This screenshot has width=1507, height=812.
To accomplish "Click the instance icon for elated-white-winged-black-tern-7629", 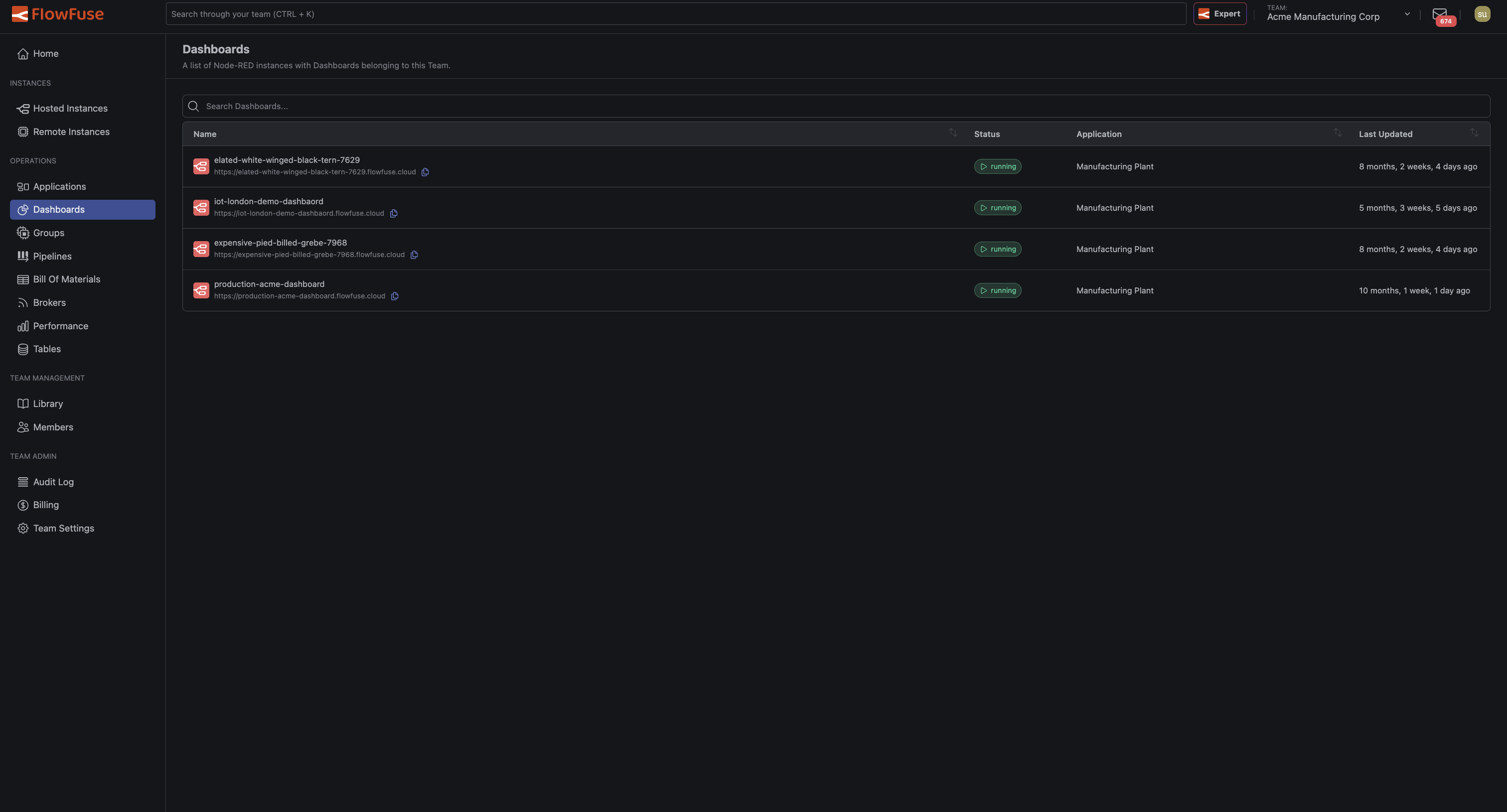I will click(x=201, y=166).
